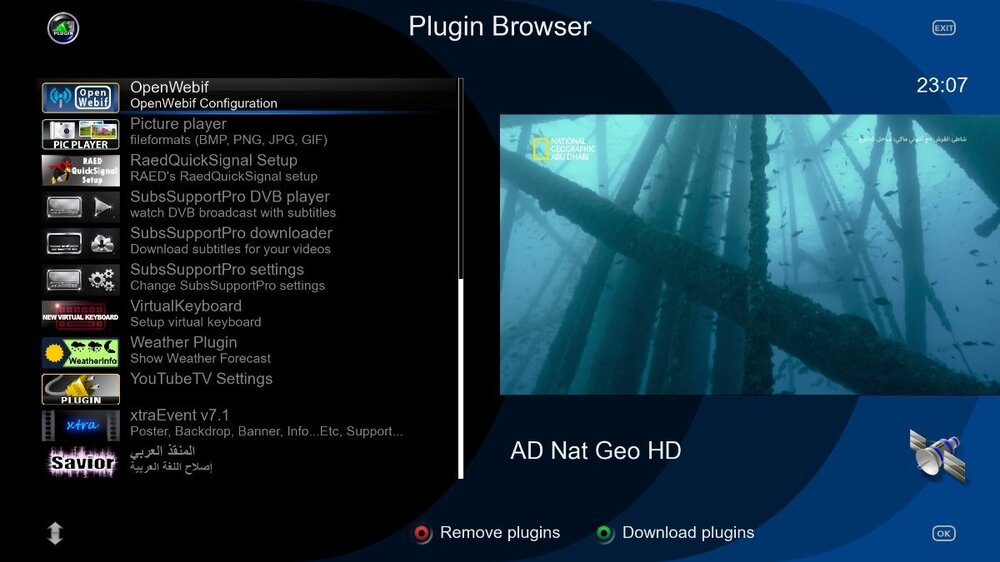Click the plugin list scrollbar

460,278
